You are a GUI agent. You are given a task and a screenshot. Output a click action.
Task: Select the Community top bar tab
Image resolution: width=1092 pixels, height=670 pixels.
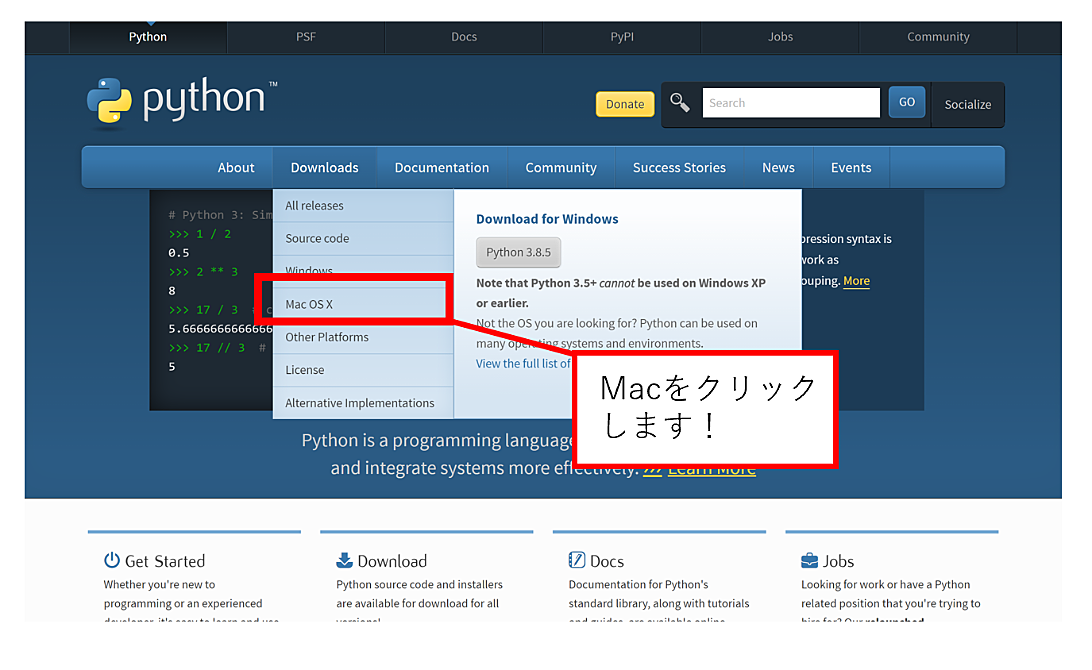(x=938, y=37)
